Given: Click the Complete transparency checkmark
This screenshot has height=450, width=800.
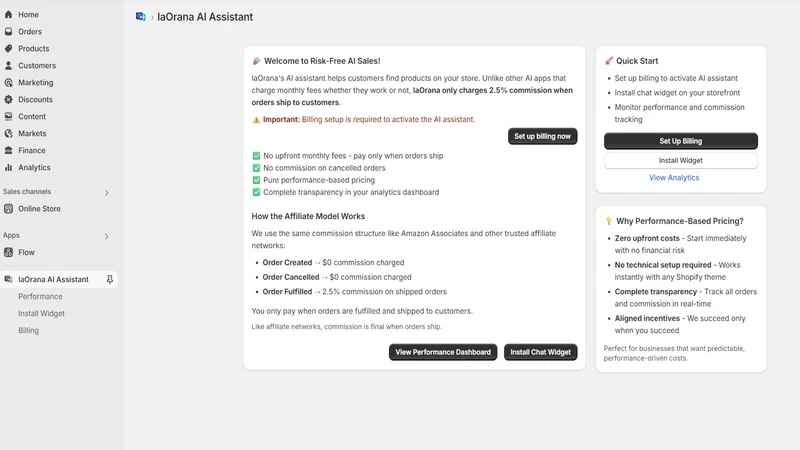Looking at the screenshot, I should [x=256, y=192].
